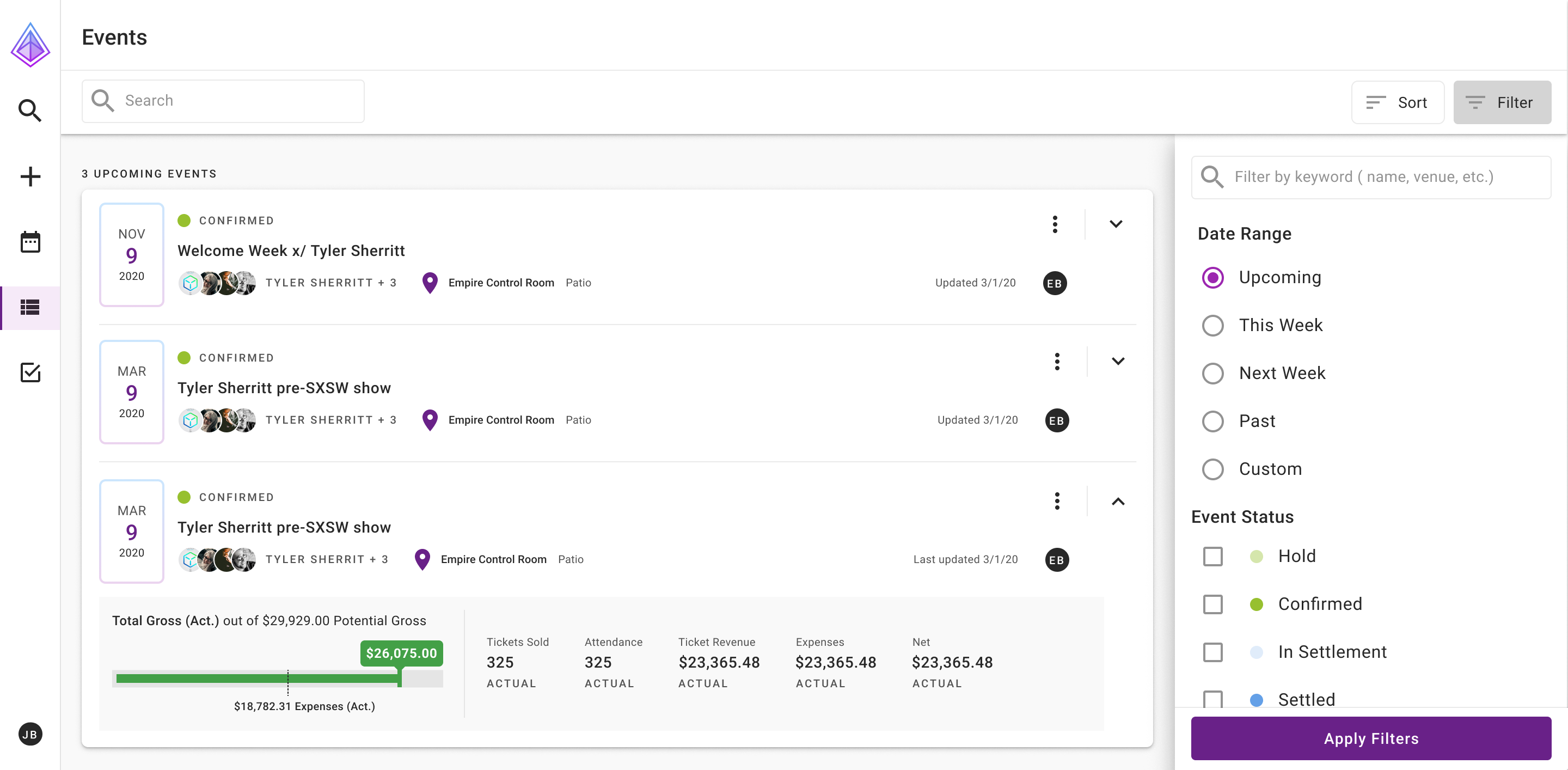Click the location pin icon for Empire Control Room
The image size is (1568, 770).
pyautogui.click(x=430, y=283)
